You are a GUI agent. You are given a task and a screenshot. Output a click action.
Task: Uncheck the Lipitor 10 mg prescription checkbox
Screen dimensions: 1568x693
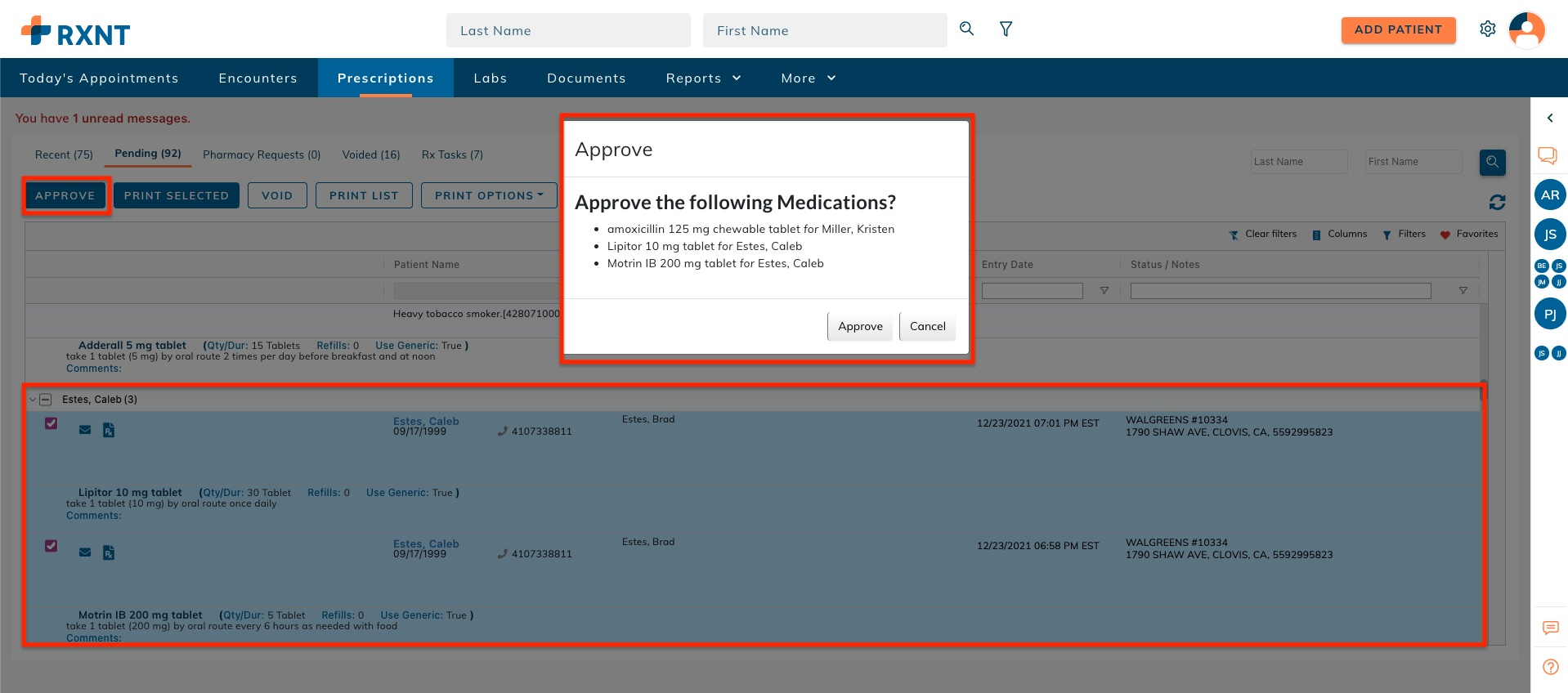pos(52,423)
